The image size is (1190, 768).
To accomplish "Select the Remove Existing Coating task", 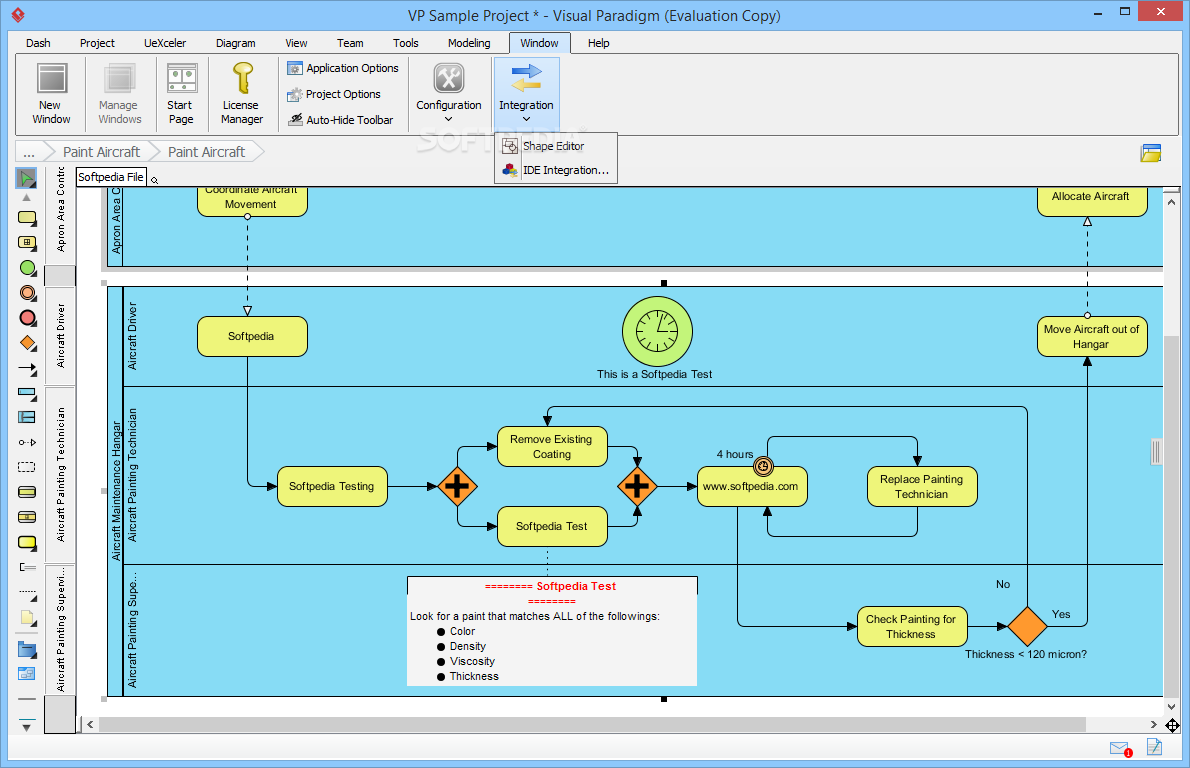I will coord(552,446).
